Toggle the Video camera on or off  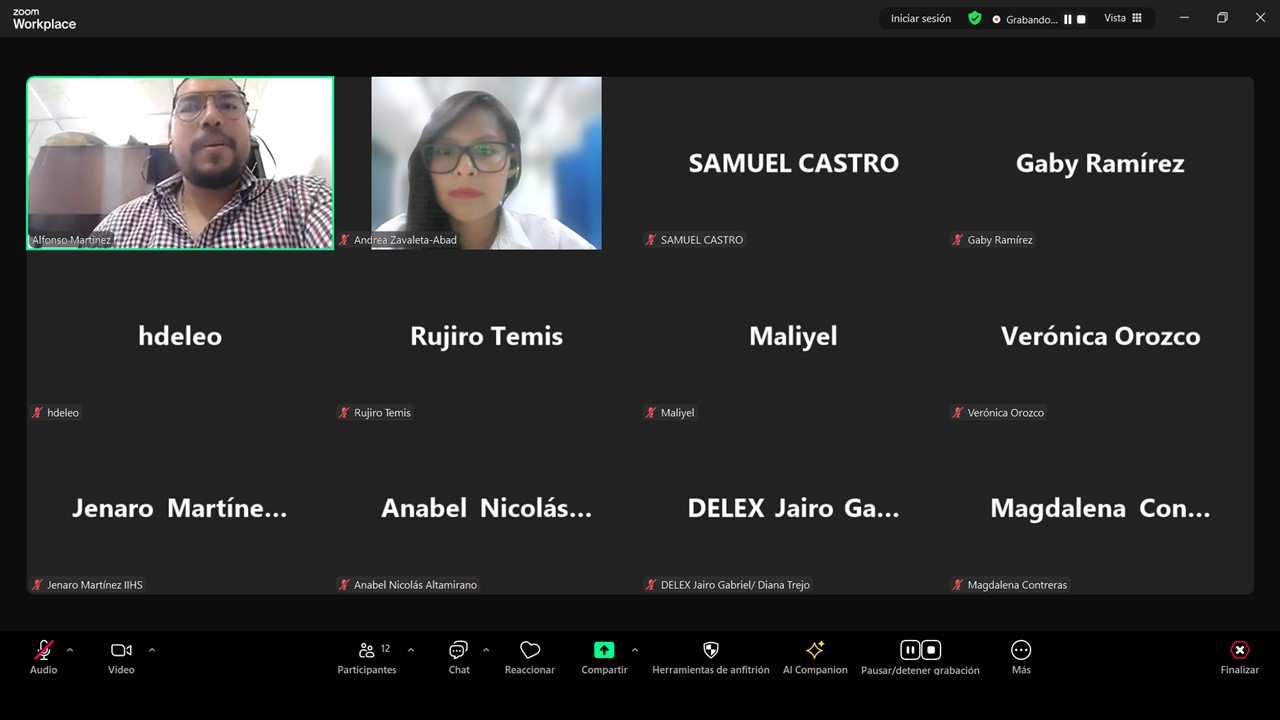click(x=121, y=650)
